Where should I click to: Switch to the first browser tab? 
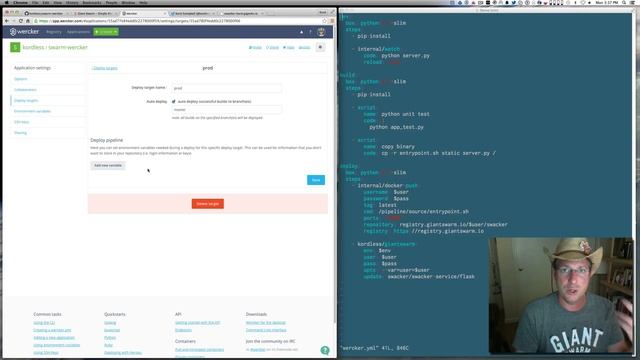click(46, 13)
